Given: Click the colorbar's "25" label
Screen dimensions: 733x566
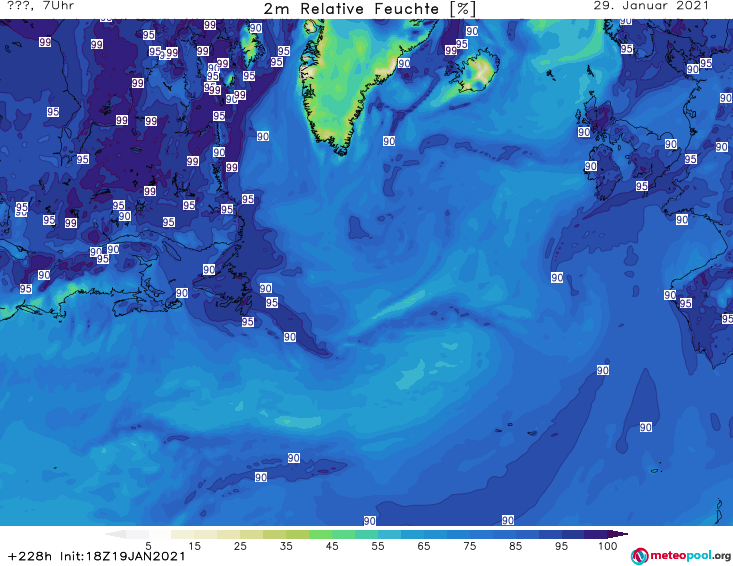Looking at the screenshot, I should tap(240, 546).
